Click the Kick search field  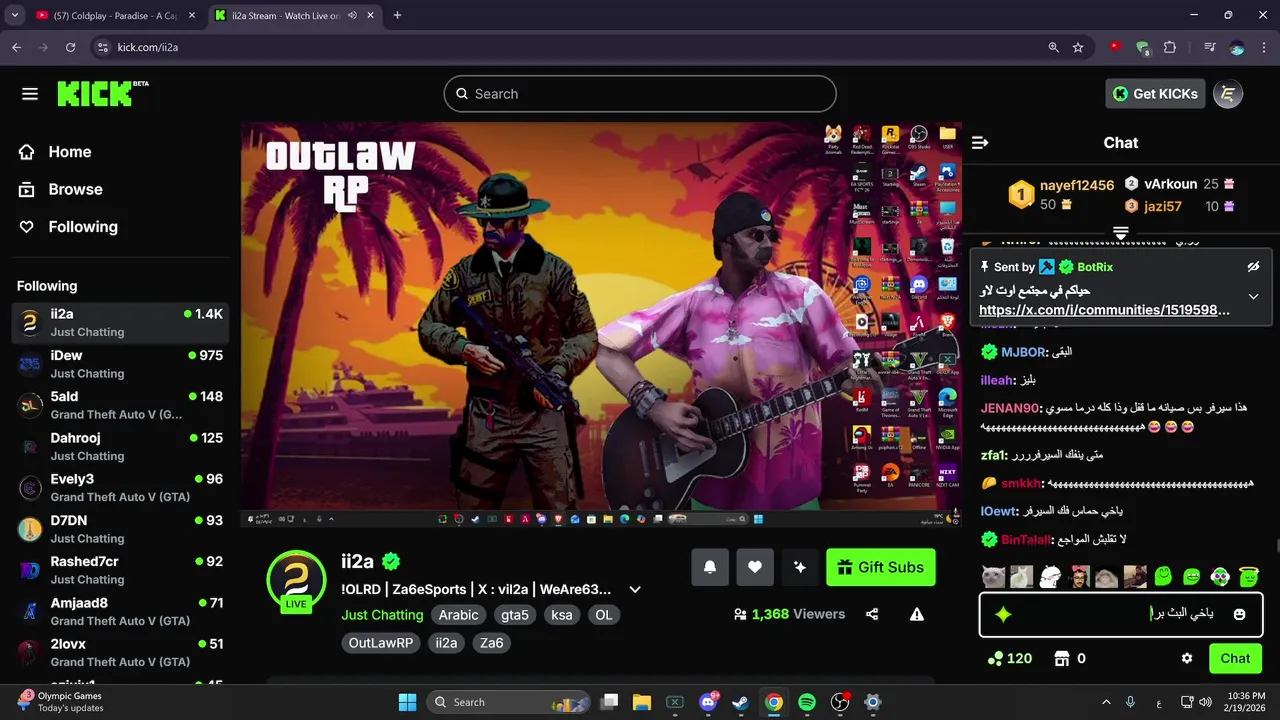tap(640, 94)
